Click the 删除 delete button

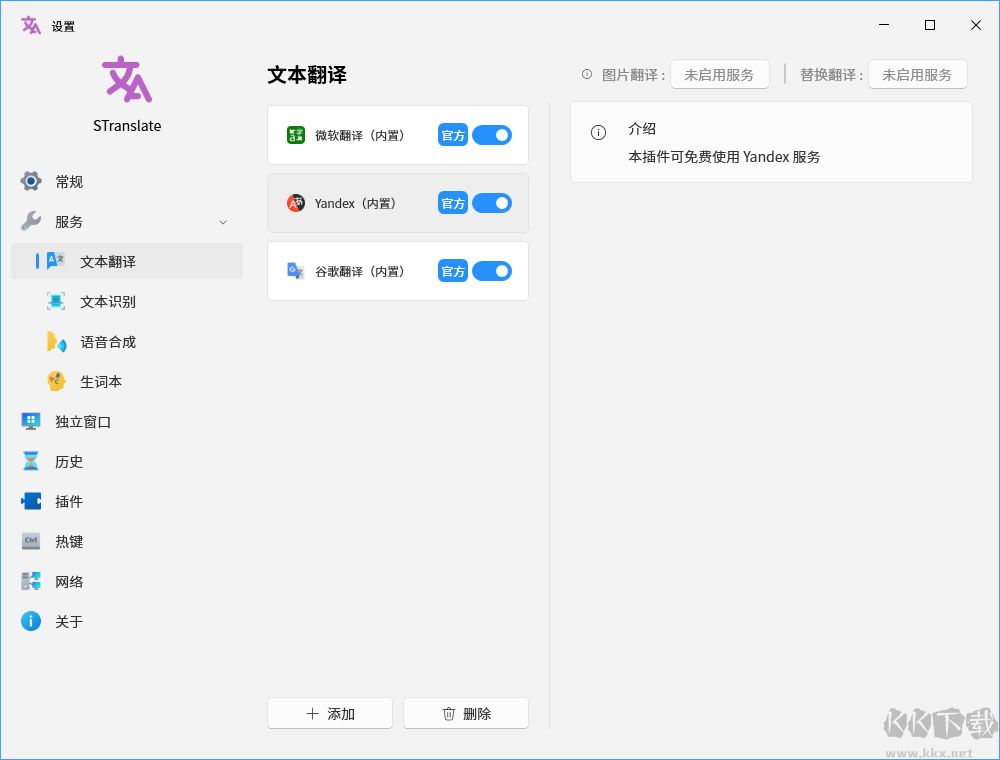pyautogui.click(x=466, y=713)
